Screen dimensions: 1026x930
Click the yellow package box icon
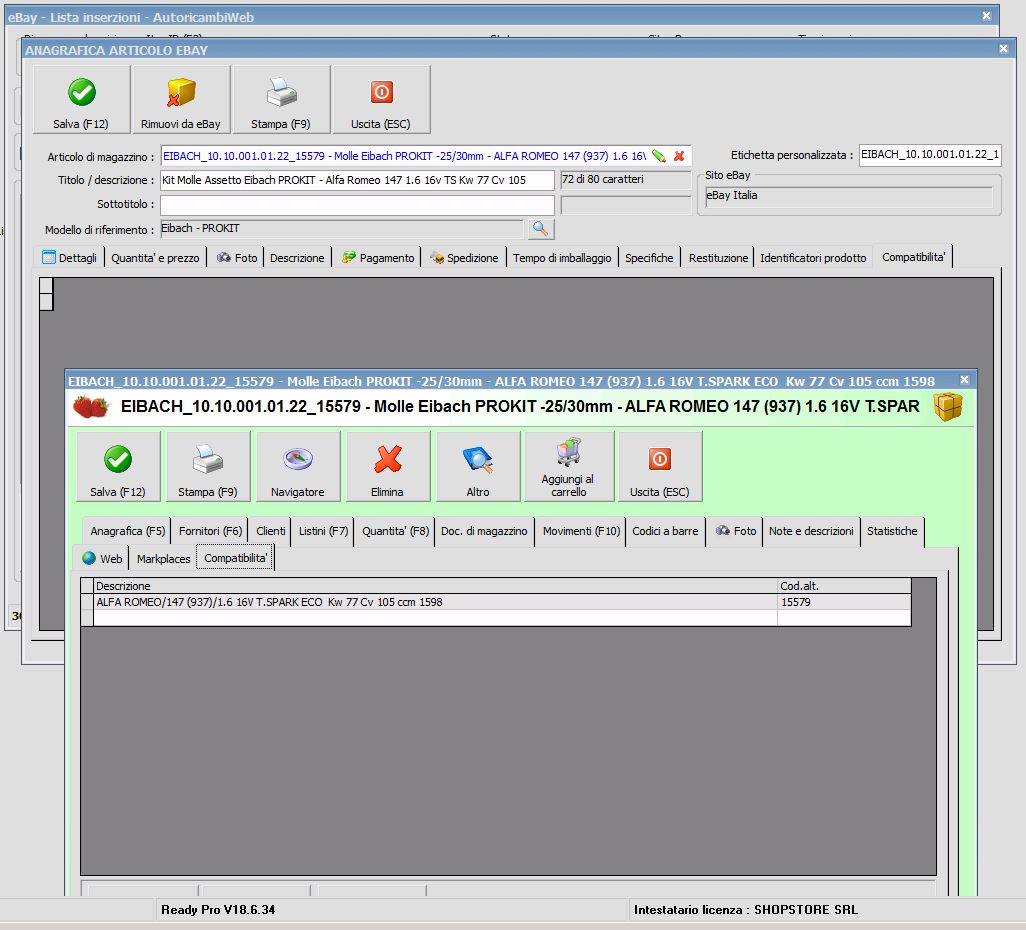pyautogui.click(x=948, y=406)
